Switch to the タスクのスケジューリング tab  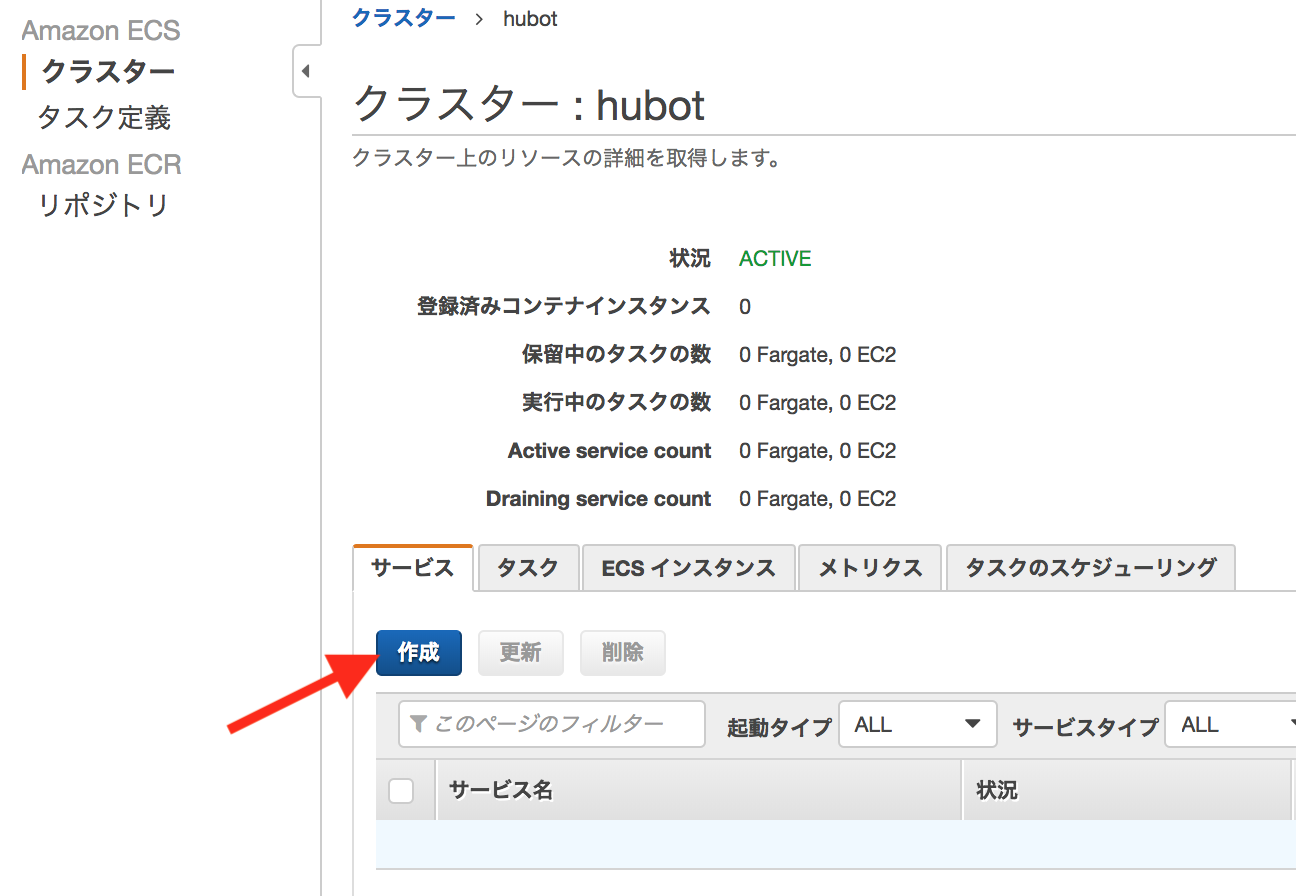[x=1090, y=568]
